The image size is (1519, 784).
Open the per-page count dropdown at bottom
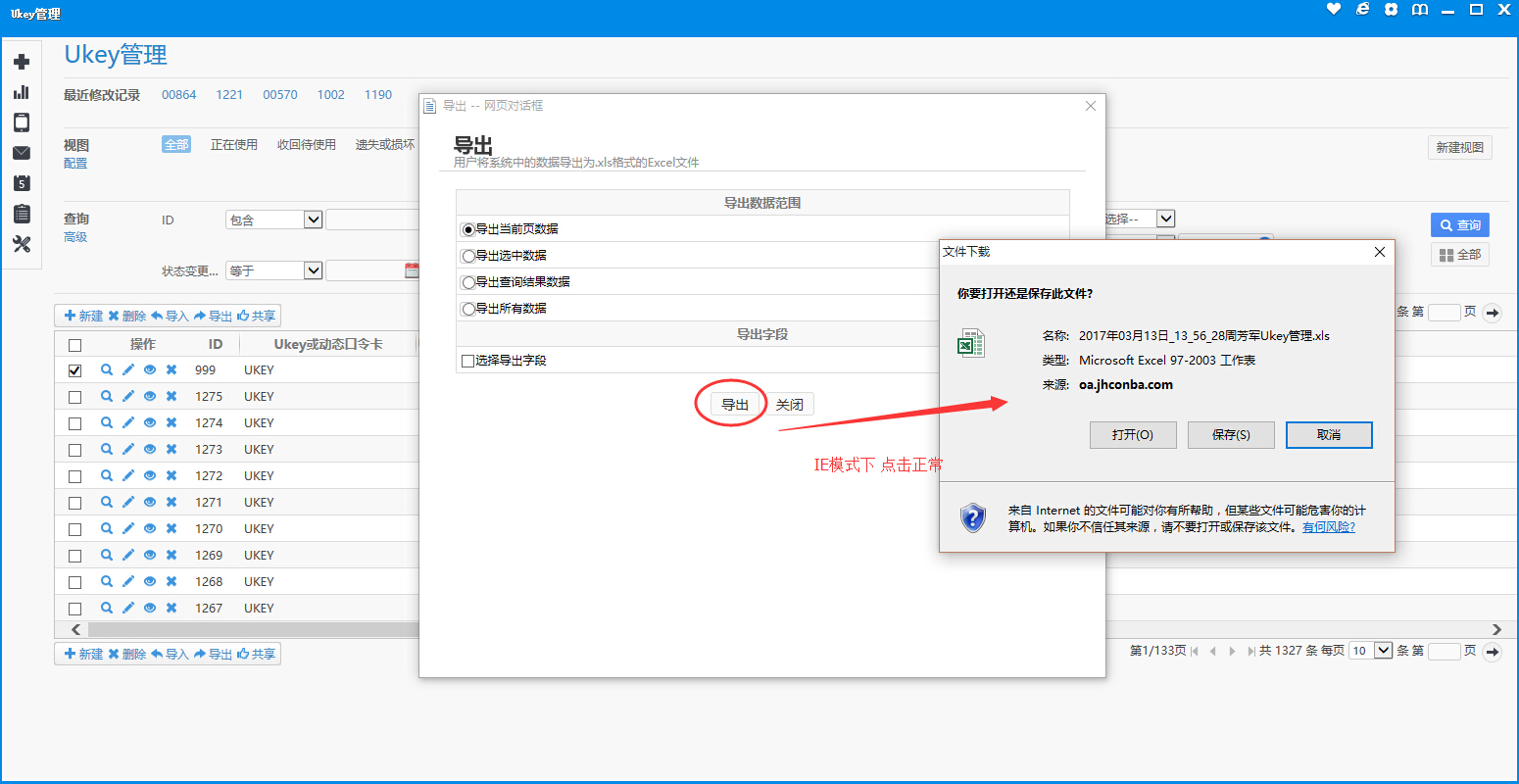pyautogui.click(x=1383, y=650)
